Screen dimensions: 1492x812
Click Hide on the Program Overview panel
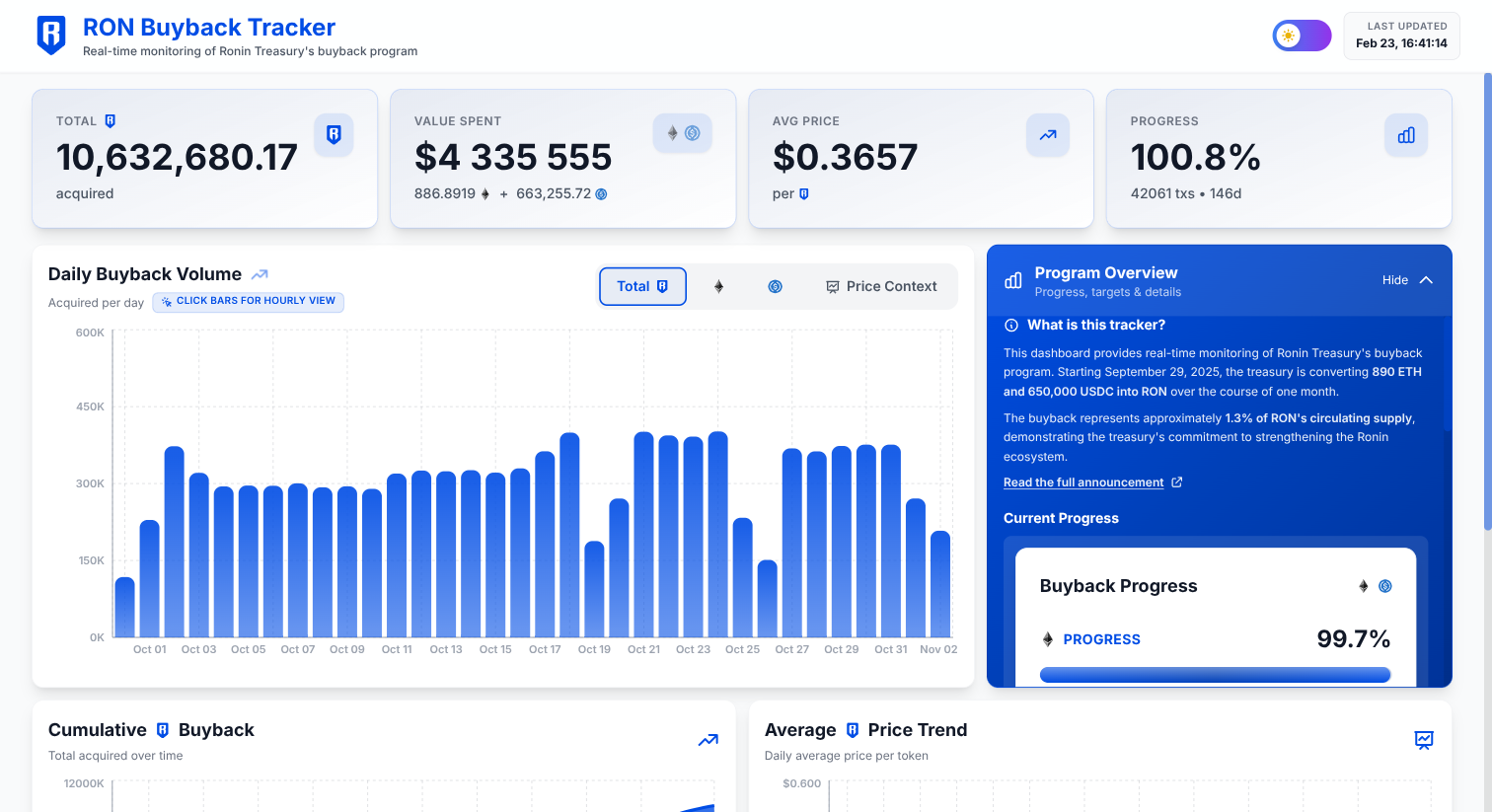coord(1394,280)
